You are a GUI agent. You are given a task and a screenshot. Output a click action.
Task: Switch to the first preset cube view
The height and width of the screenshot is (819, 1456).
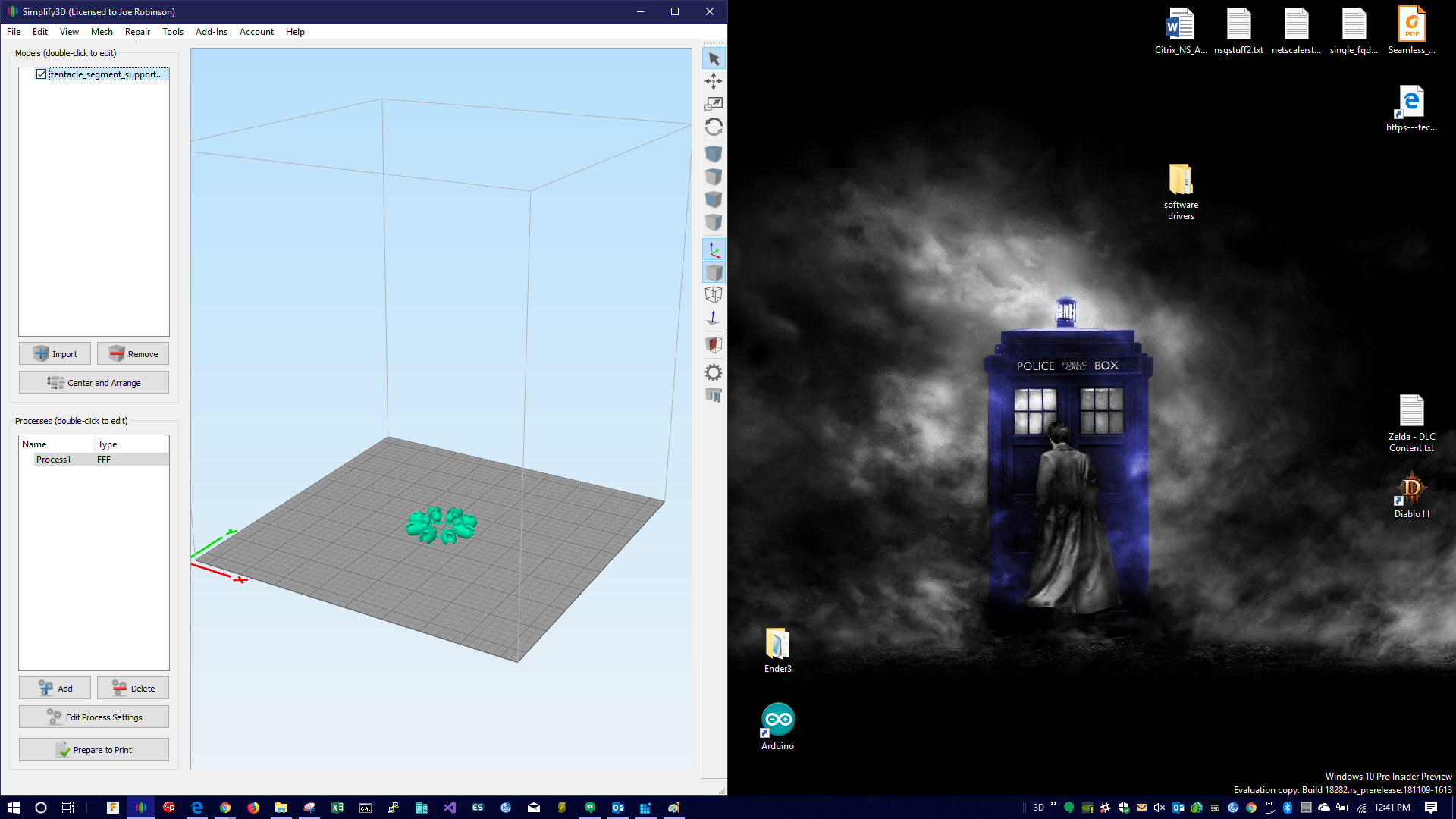714,154
